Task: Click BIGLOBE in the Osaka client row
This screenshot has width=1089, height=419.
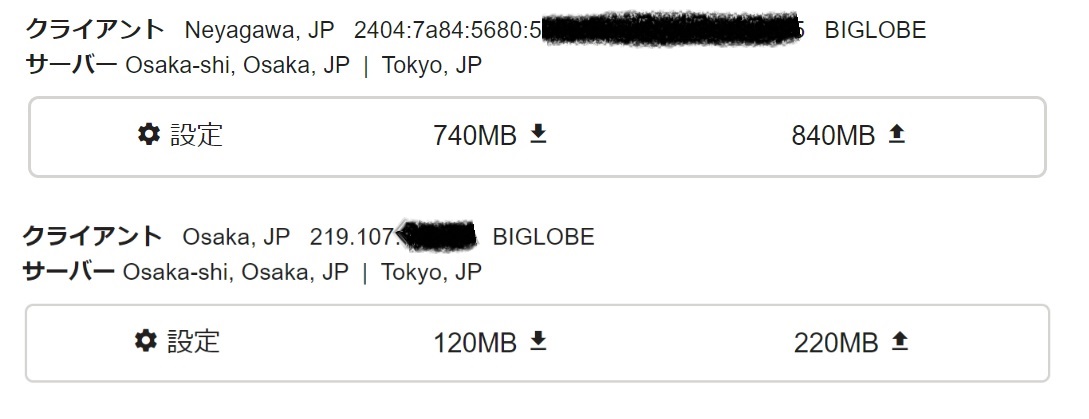Action: (543, 237)
